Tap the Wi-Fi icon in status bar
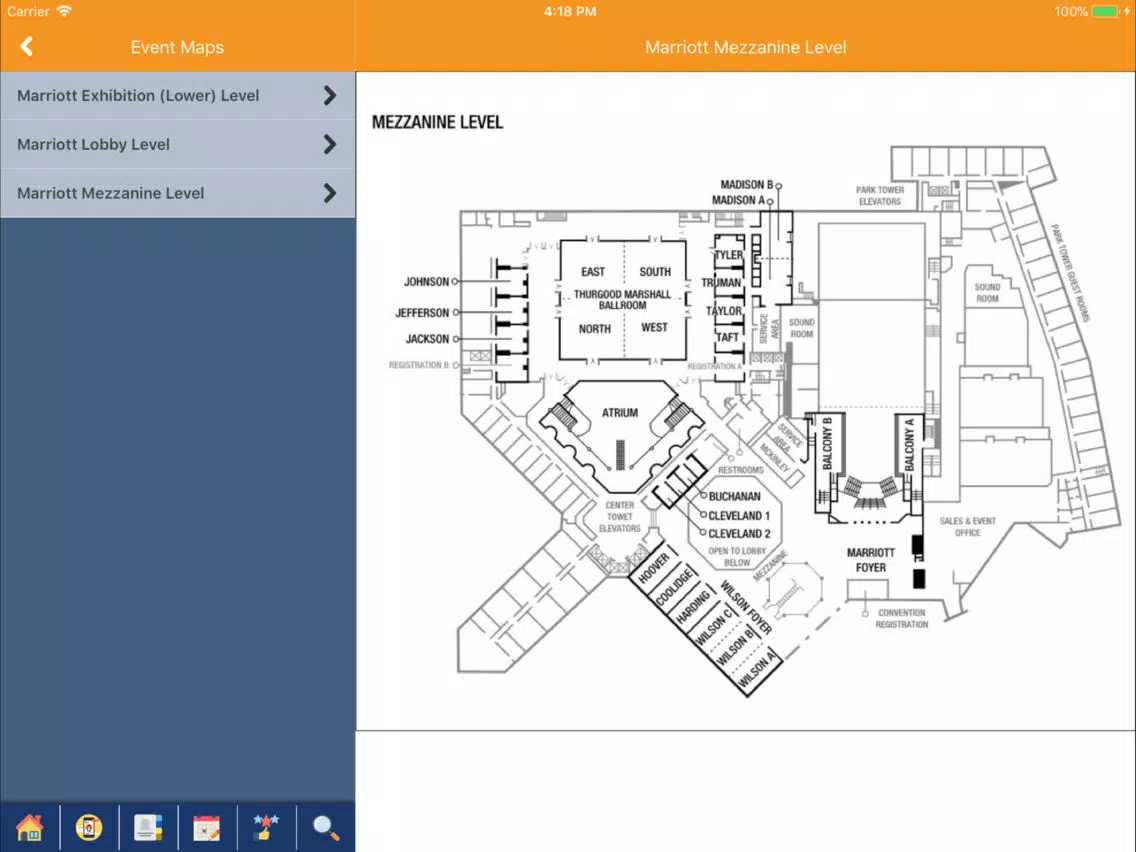1136x852 pixels. [x=64, y=11]
